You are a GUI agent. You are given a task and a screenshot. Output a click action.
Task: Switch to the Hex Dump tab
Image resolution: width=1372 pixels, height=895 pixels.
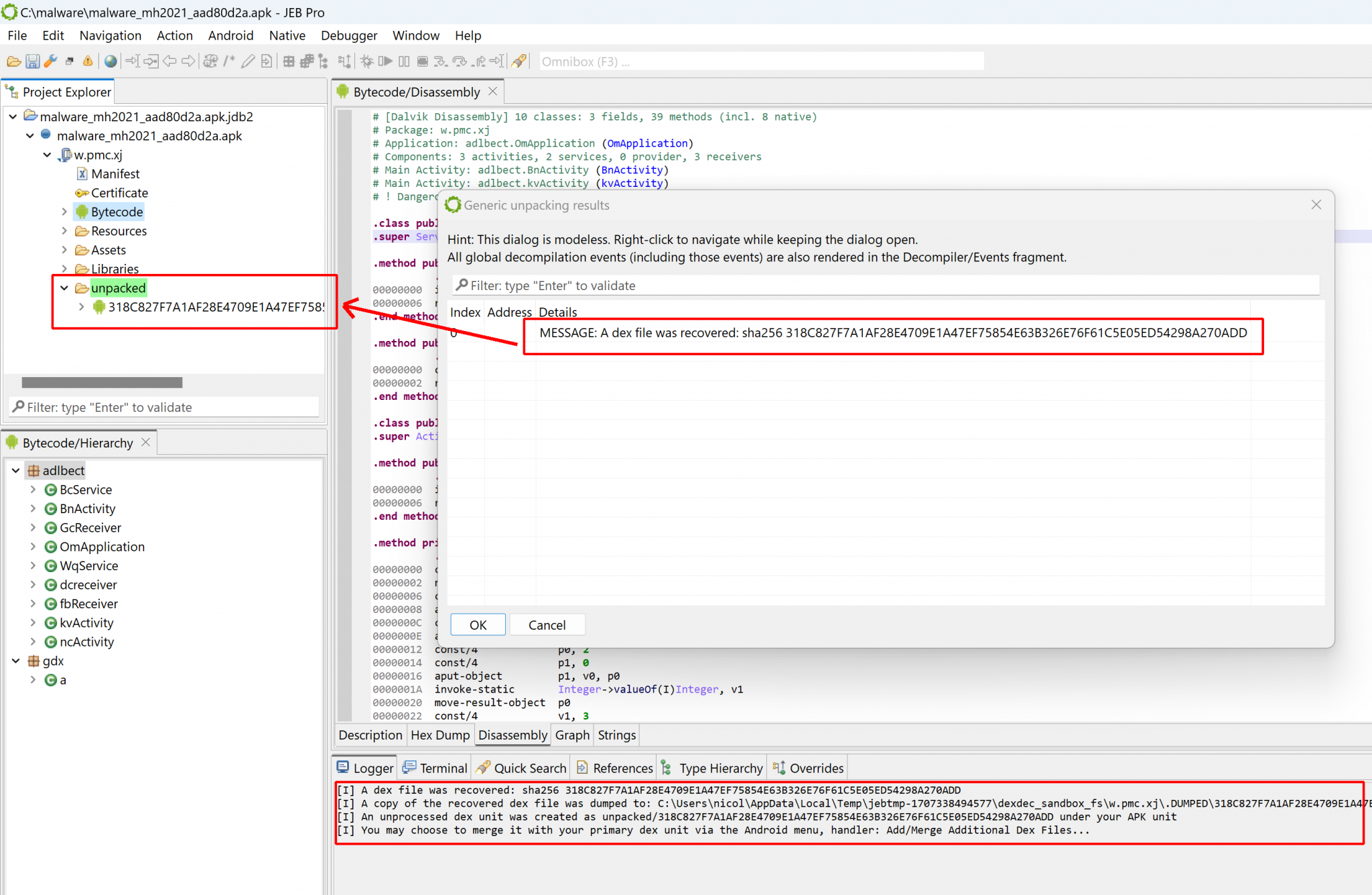tap(440, 735)
